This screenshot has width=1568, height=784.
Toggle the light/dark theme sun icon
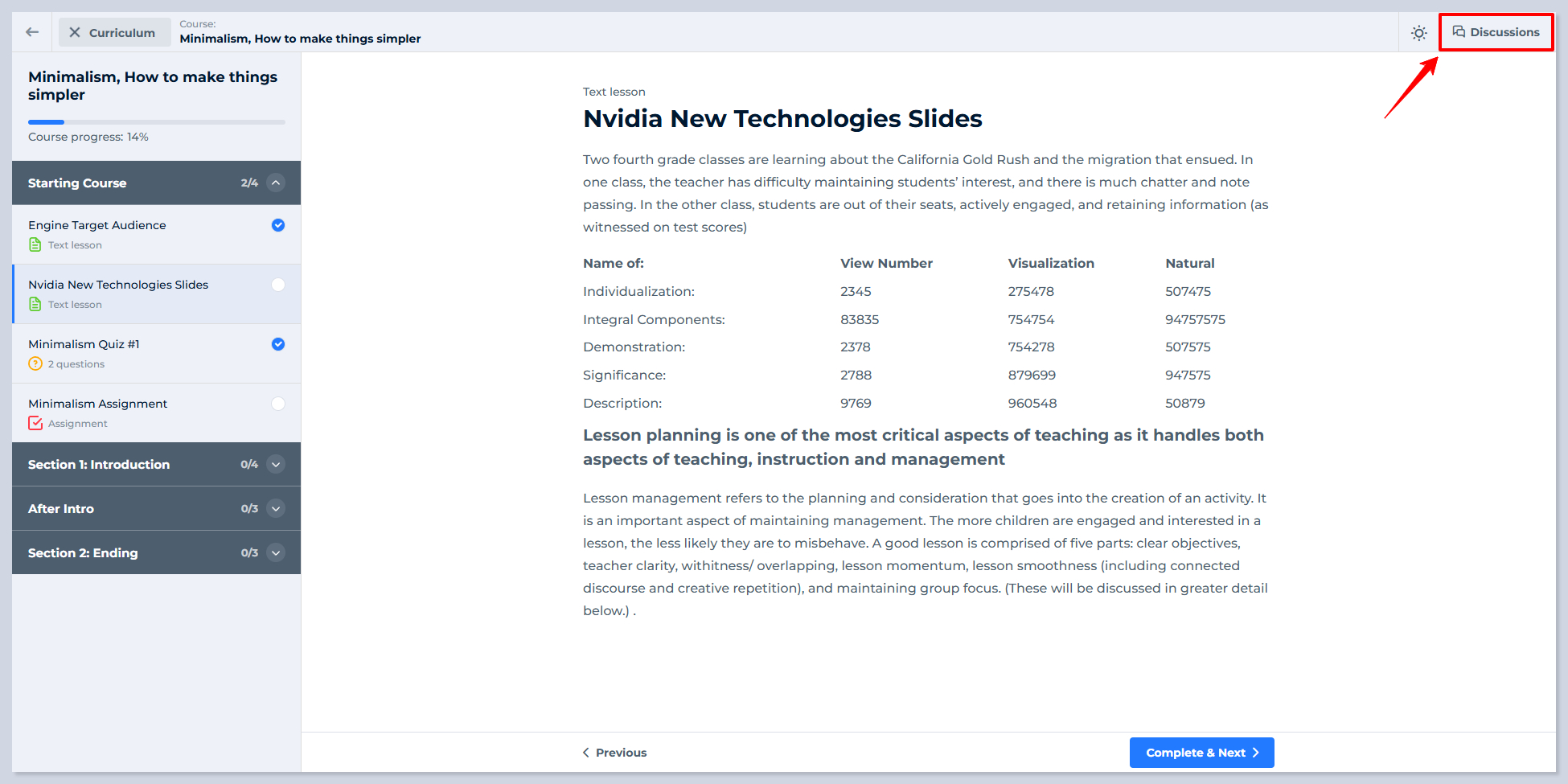pos(1418,33)
